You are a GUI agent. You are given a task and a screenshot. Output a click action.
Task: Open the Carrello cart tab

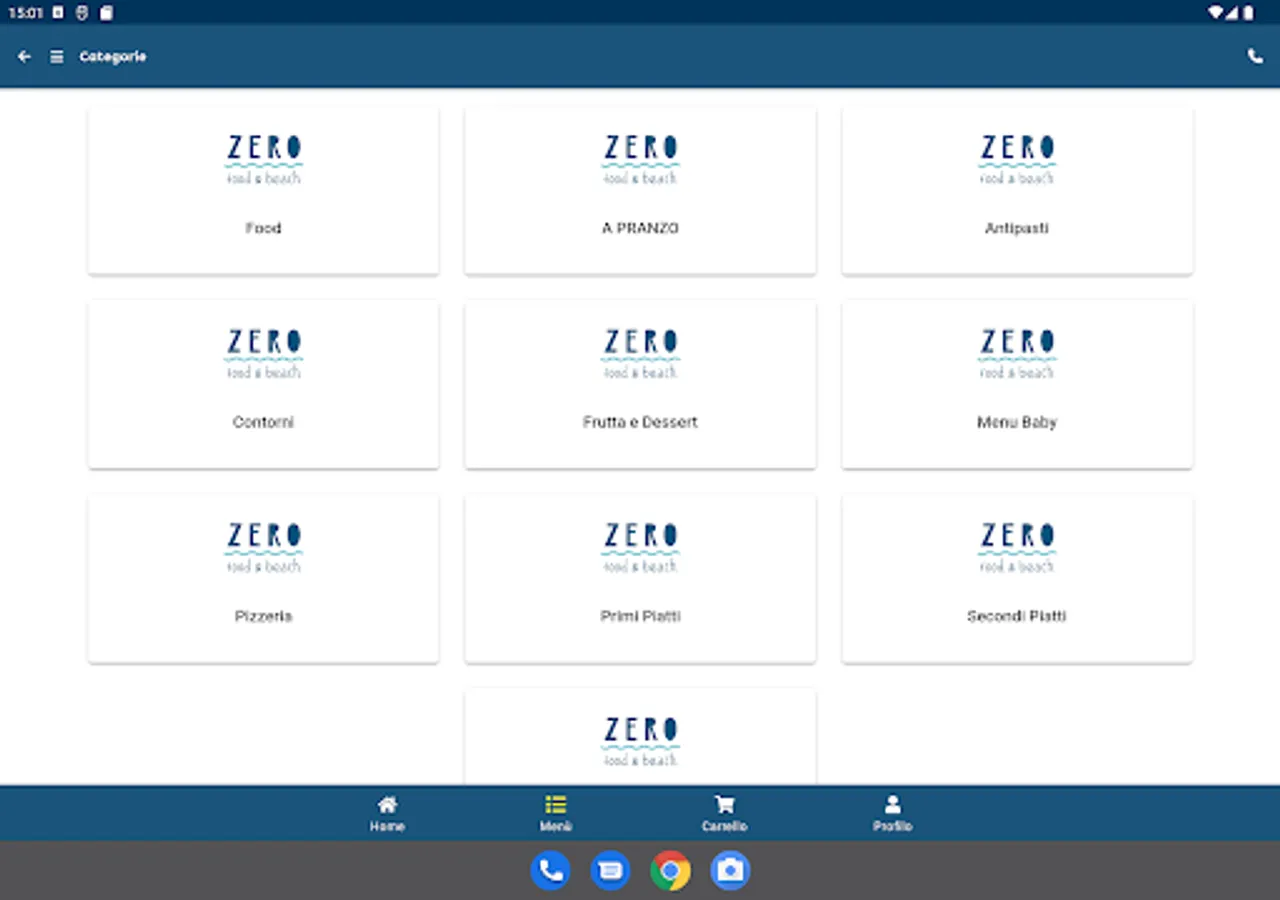724,813
